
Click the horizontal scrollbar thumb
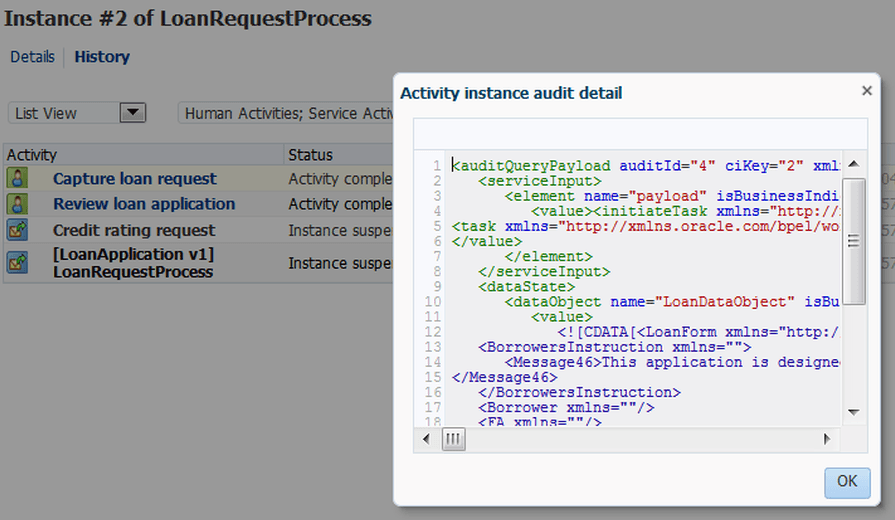pos(453,439)
